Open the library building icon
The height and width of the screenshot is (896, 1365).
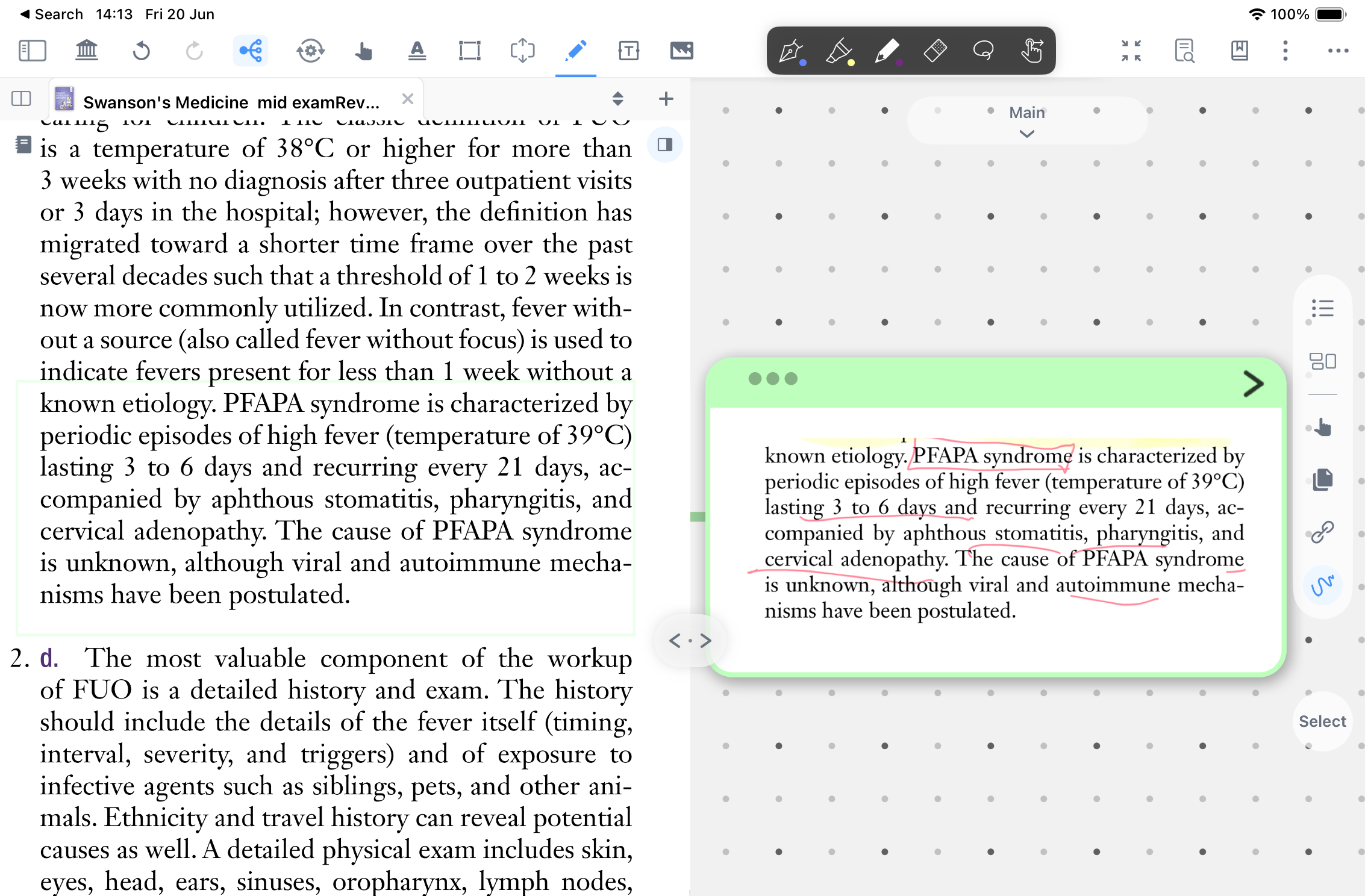point(87,51)
